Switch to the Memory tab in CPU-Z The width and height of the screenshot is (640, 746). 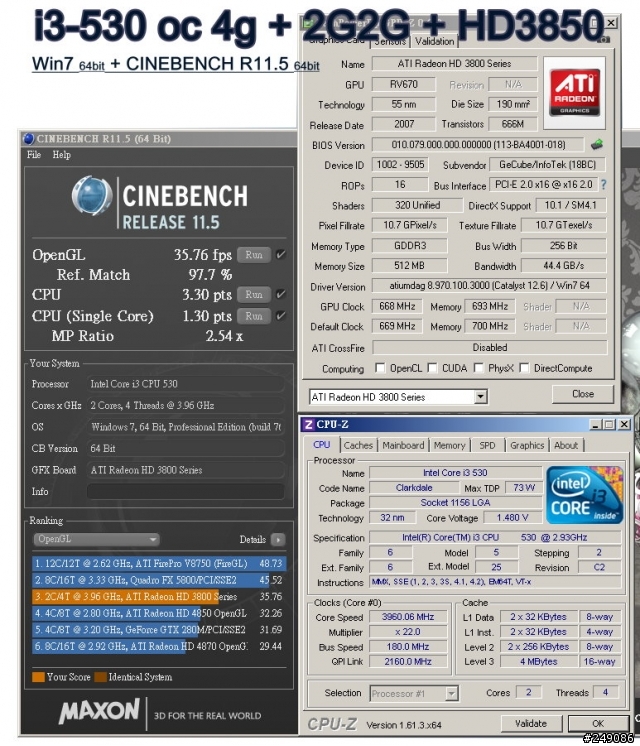(x=449, y=445)
